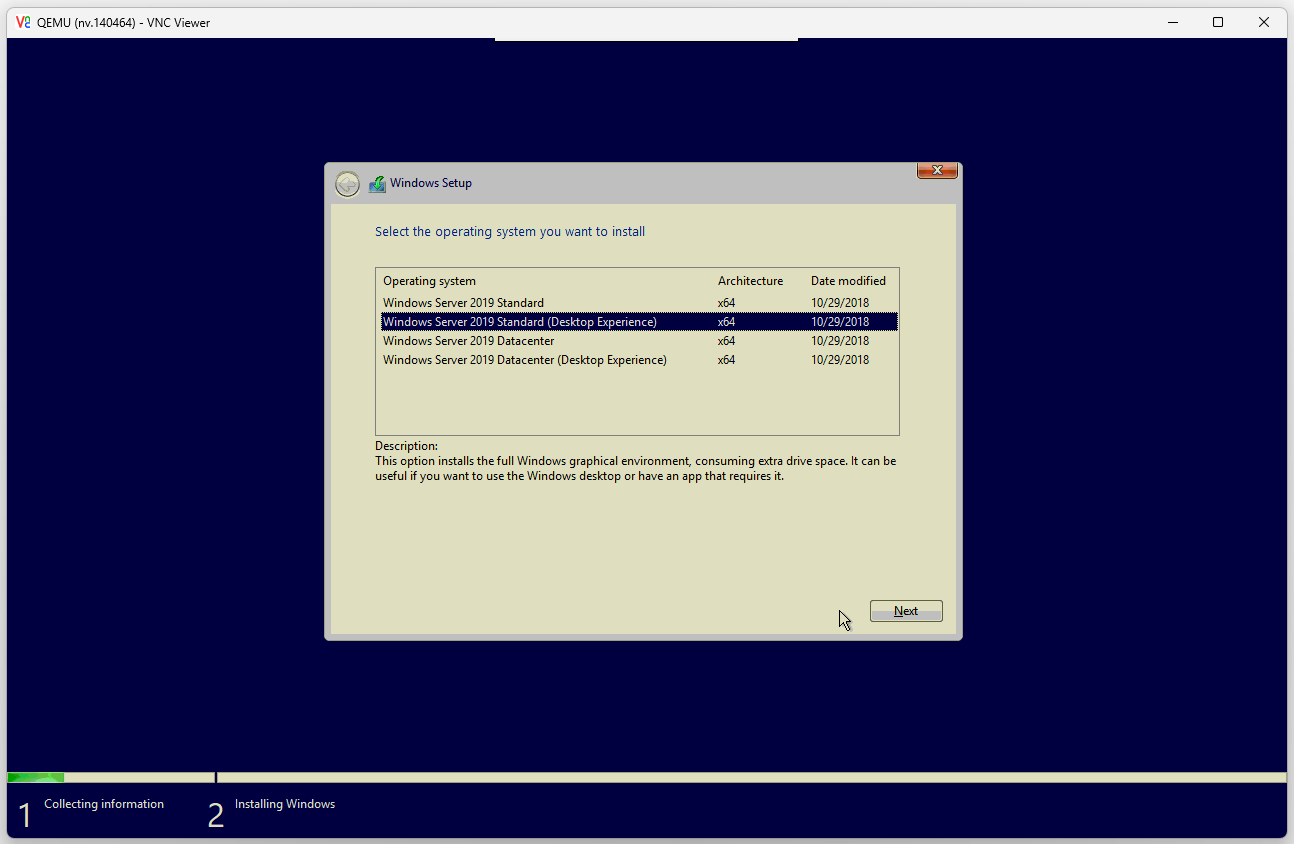Click the green installation progress bar
The width and height of the screenshot is (1294, 844).
tap(36, 777)
